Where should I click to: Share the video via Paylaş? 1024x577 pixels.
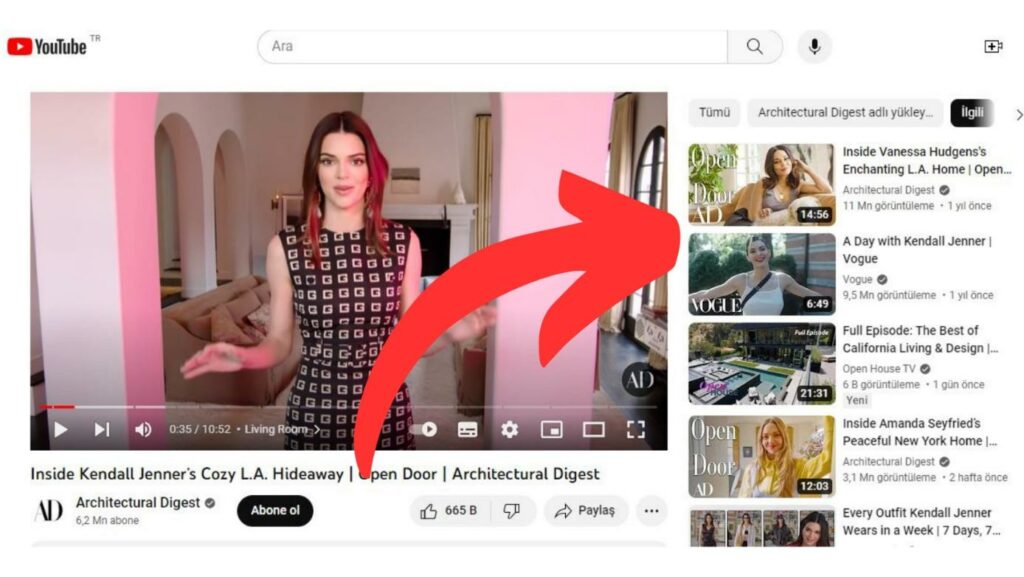click(585, 510)
